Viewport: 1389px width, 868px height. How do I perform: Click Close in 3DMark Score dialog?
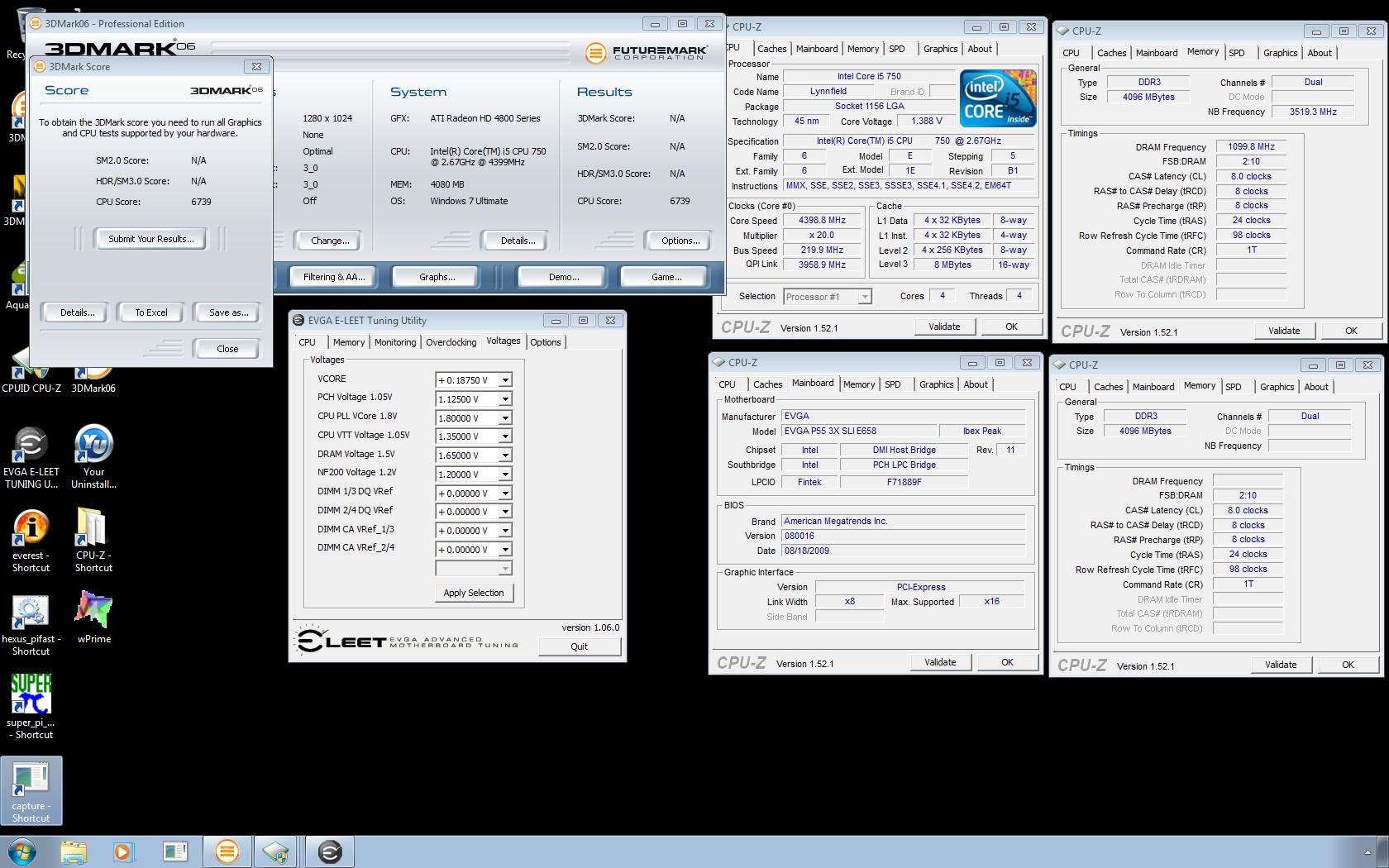pyautogui.click(x=227, y=349)
